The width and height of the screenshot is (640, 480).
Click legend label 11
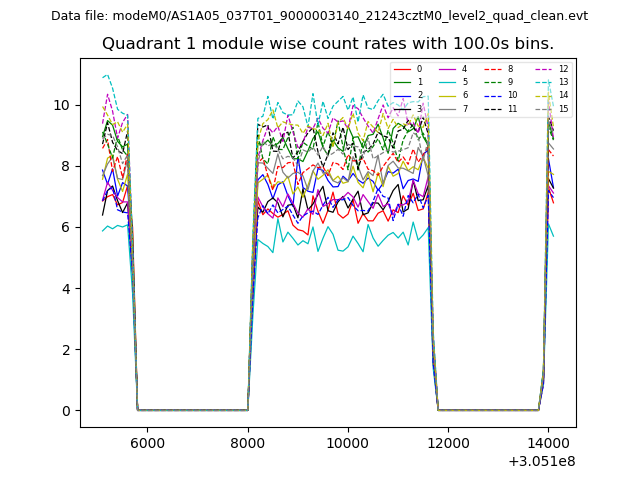(x=512, y=108)
